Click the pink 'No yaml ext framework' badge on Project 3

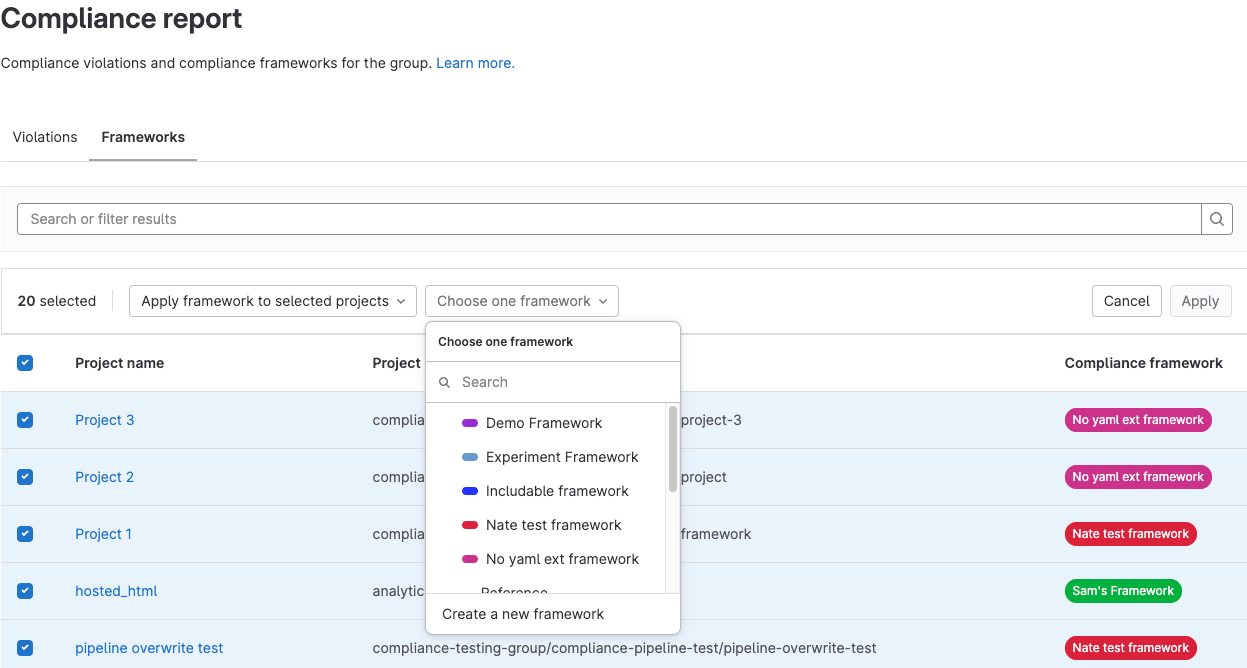pos(1137,420)
